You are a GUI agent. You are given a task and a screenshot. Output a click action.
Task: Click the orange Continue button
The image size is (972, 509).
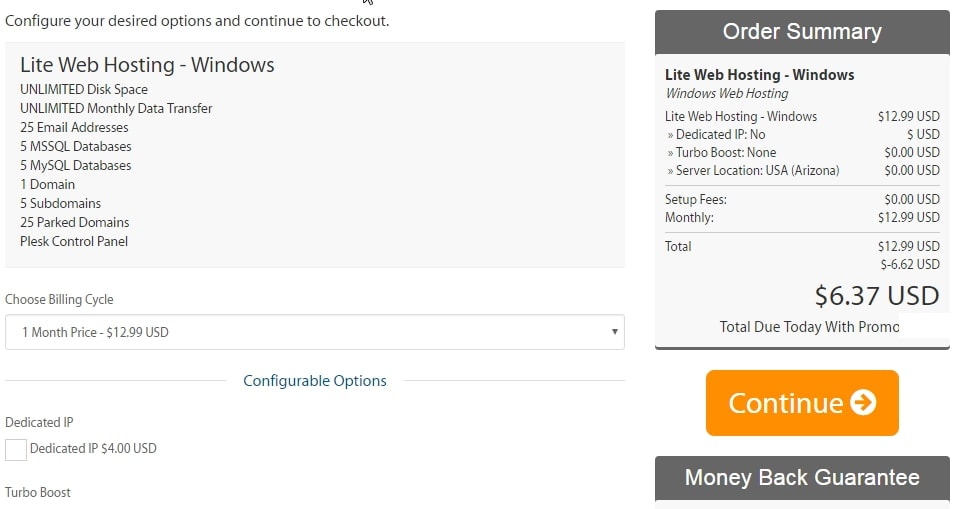[x=802, y=403]
